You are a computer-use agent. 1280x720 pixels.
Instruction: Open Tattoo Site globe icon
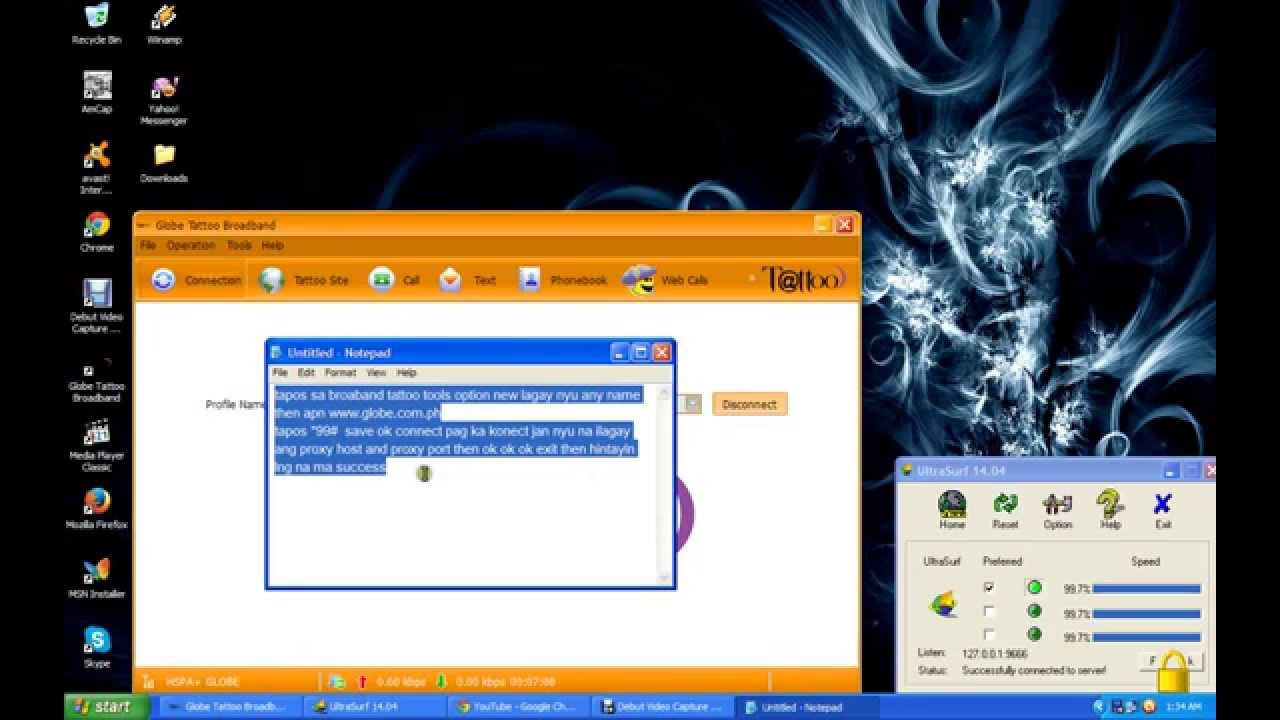(x=272, y=280)
